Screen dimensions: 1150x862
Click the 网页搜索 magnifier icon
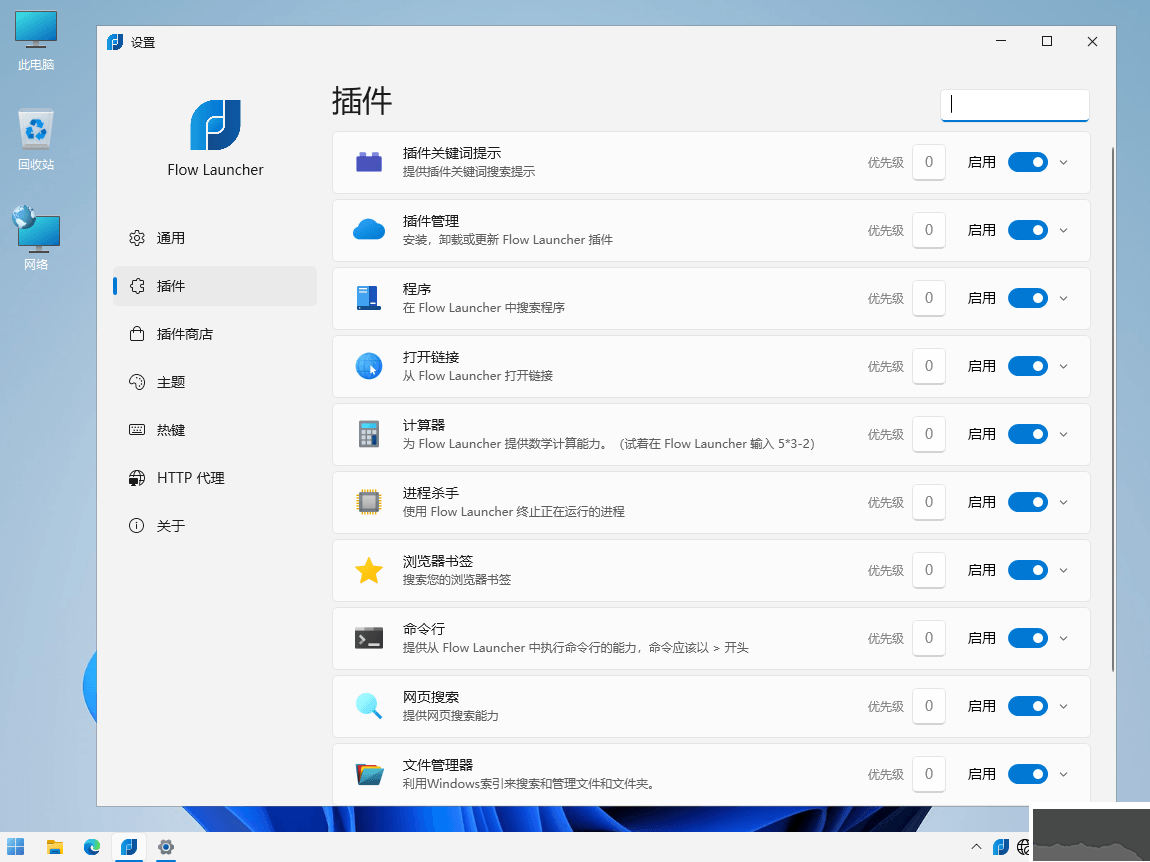369,706
